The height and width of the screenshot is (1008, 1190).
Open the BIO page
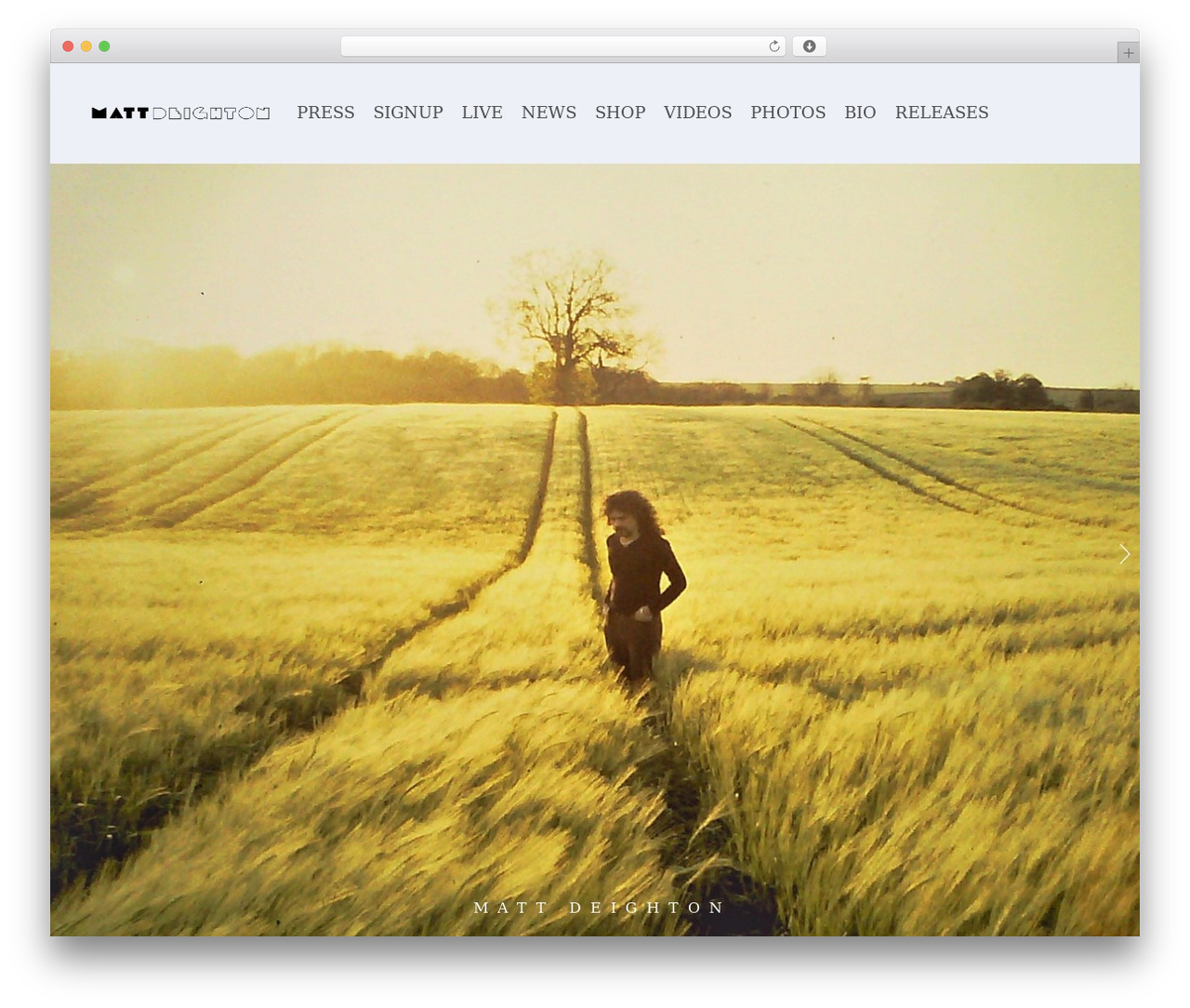860,113
